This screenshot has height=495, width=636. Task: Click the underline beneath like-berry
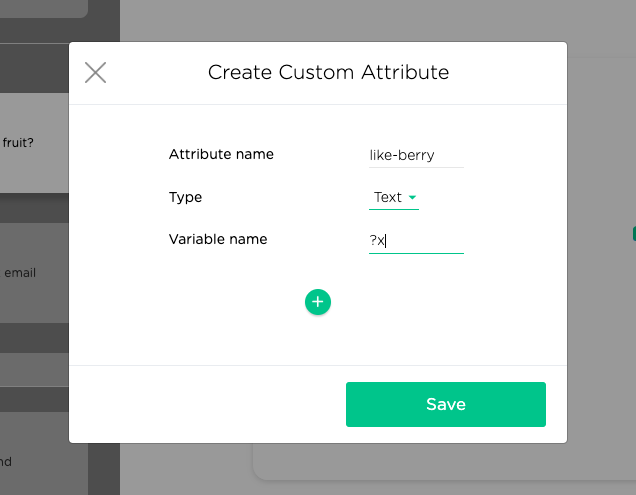click(416, 167)
